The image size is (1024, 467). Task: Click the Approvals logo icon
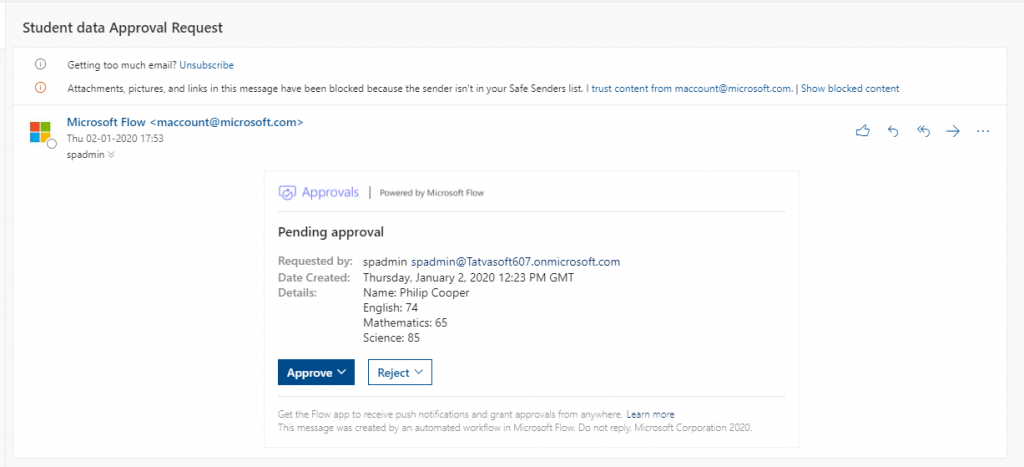pos(287,192)
